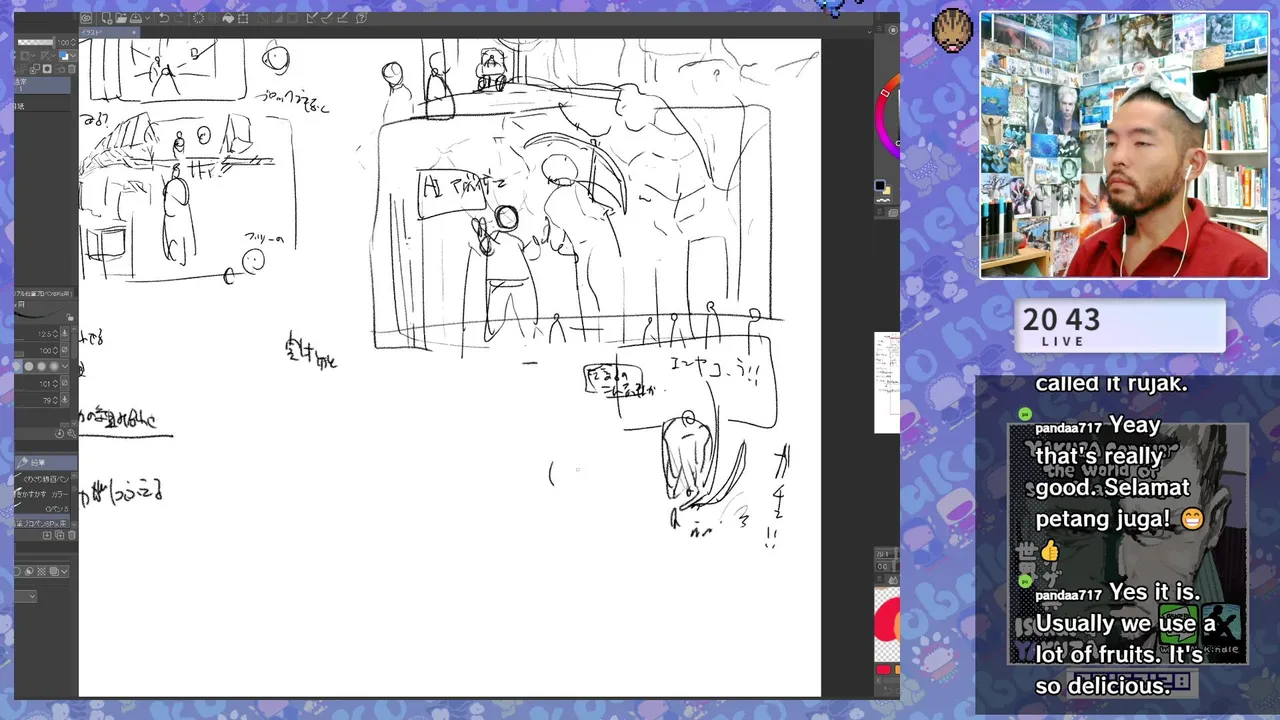Toggle pressure icon beside brush size 12.5
Image resolution: width=1280 pixels, height=720 pixels.
[64, 333]
